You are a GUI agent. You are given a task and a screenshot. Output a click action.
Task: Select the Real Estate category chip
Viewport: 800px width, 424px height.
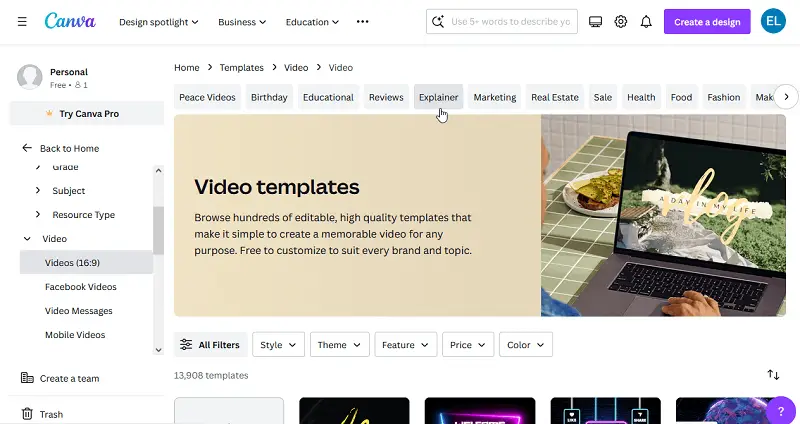click(x=555, y=97)
